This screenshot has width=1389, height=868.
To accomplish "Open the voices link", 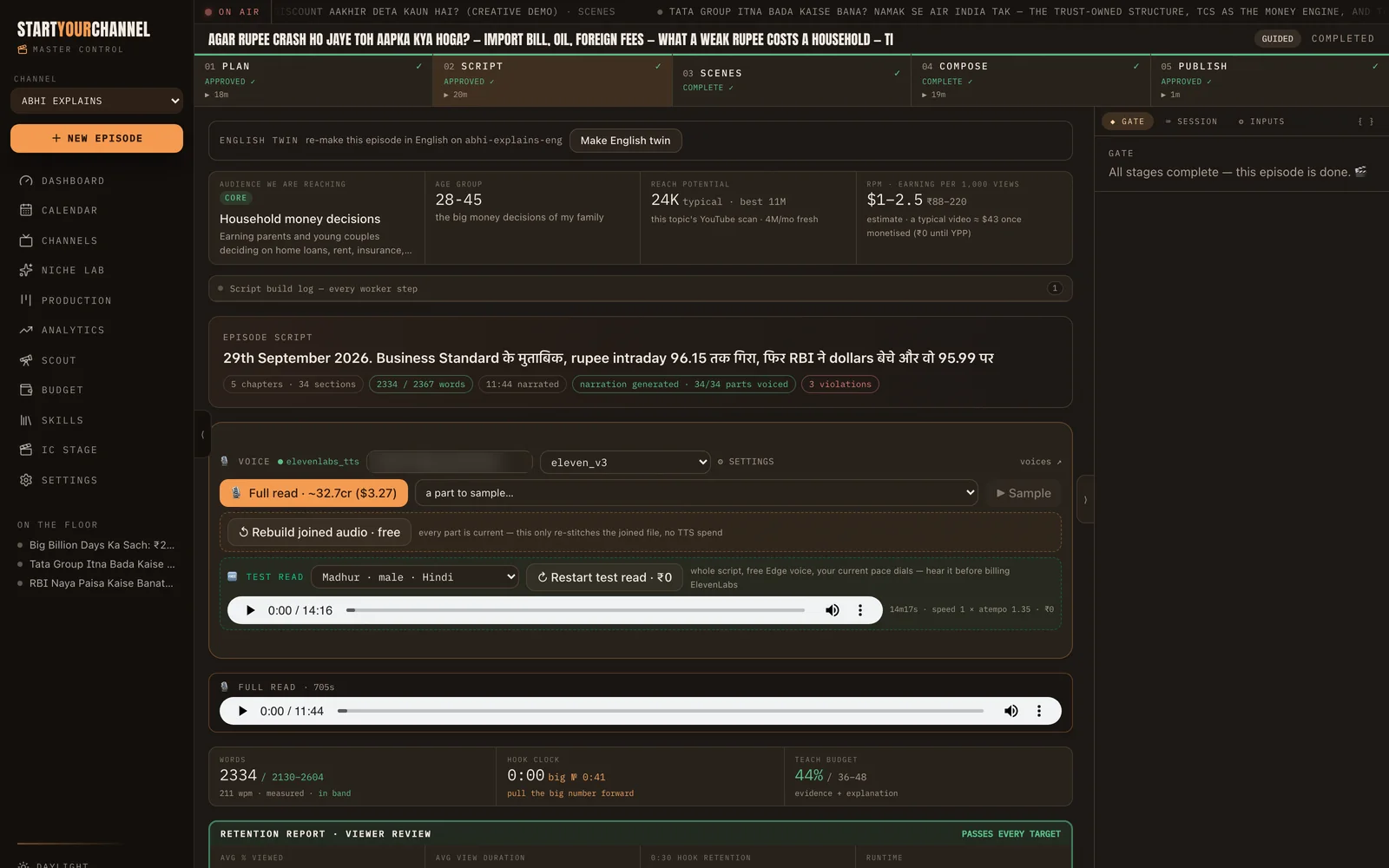I will (x=1040, y=462).
